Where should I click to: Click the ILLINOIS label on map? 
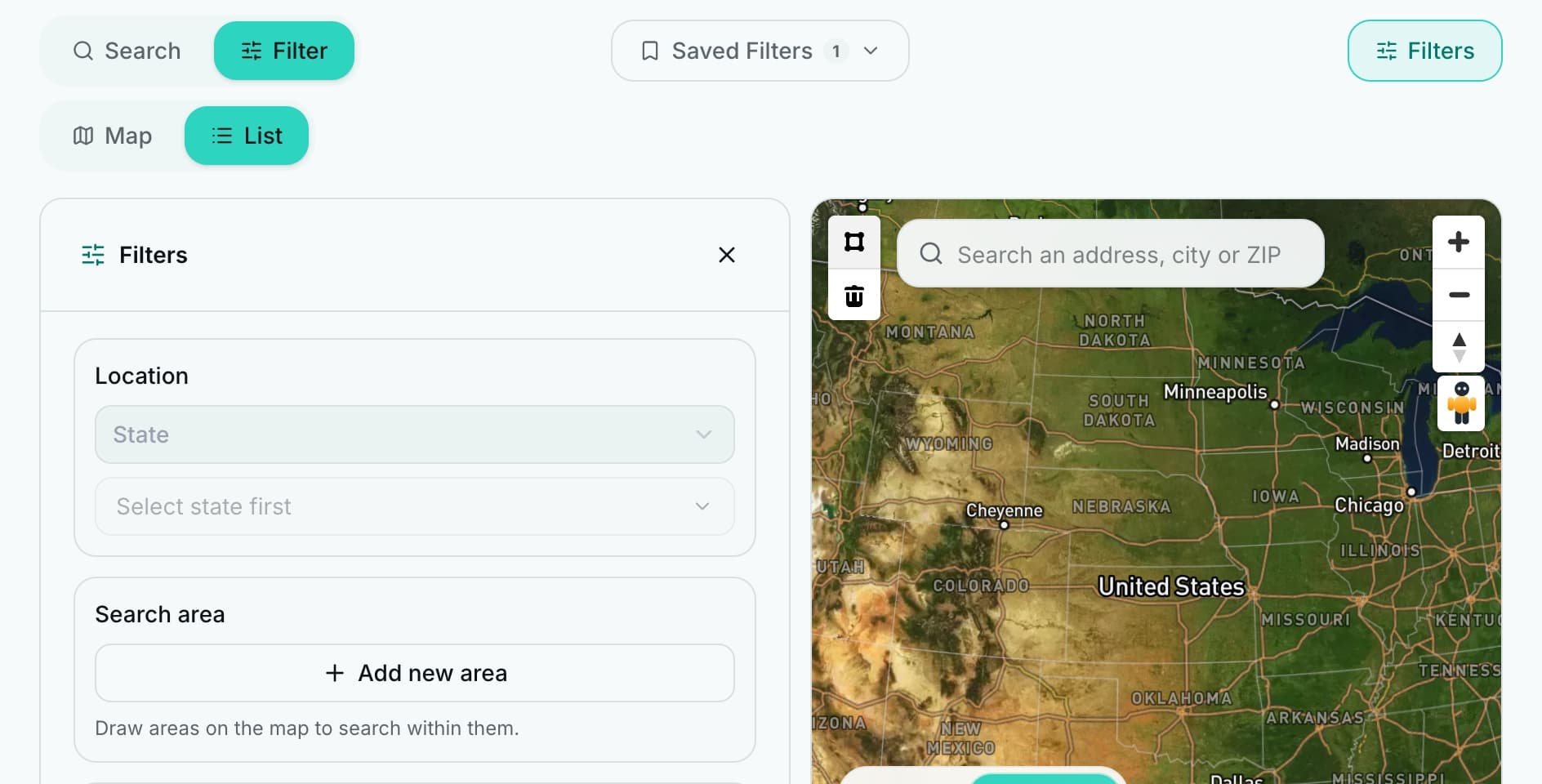(x=1380, y=550)
